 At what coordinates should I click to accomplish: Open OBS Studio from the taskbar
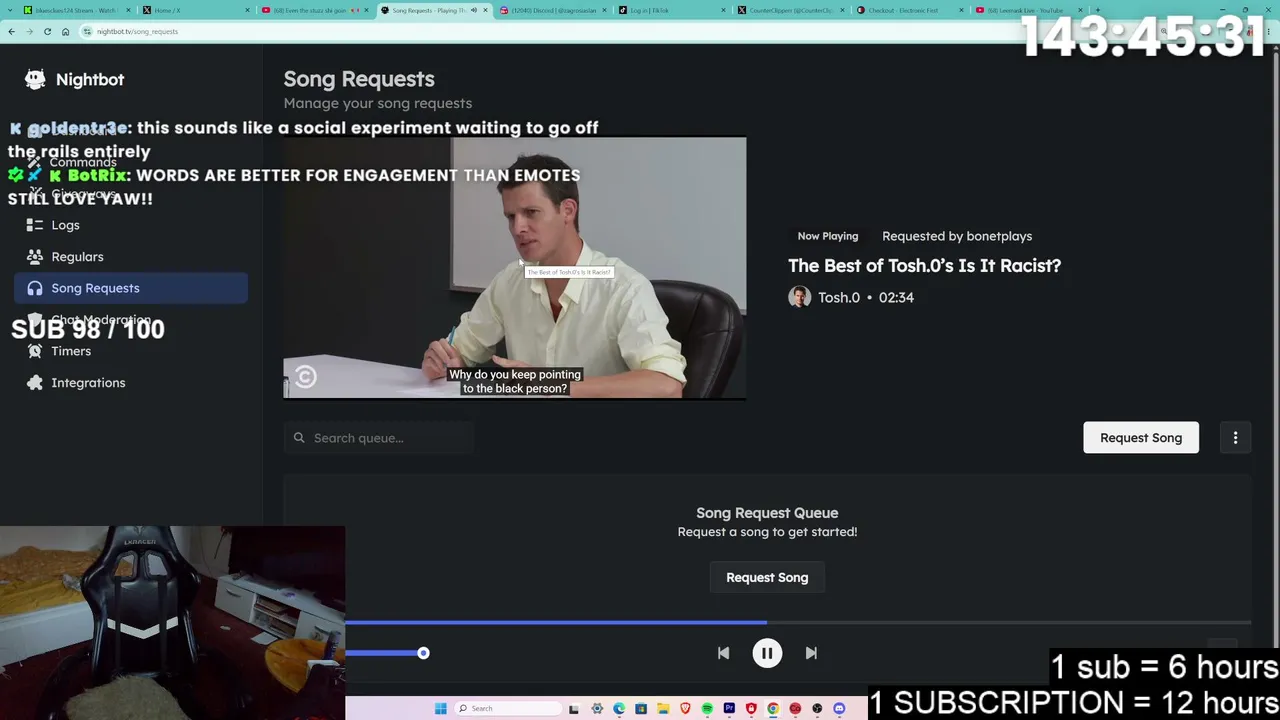[817, 708]
